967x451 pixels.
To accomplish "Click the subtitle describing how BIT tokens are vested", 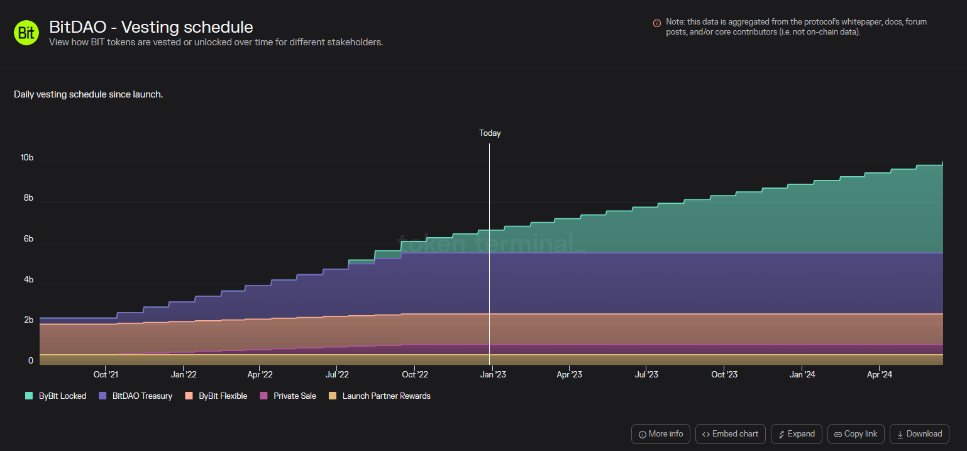I will coord(216,43).
